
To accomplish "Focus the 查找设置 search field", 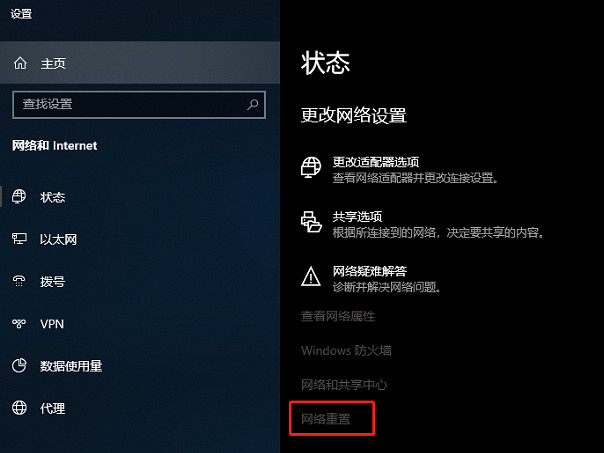I will [x=139, y=104].
